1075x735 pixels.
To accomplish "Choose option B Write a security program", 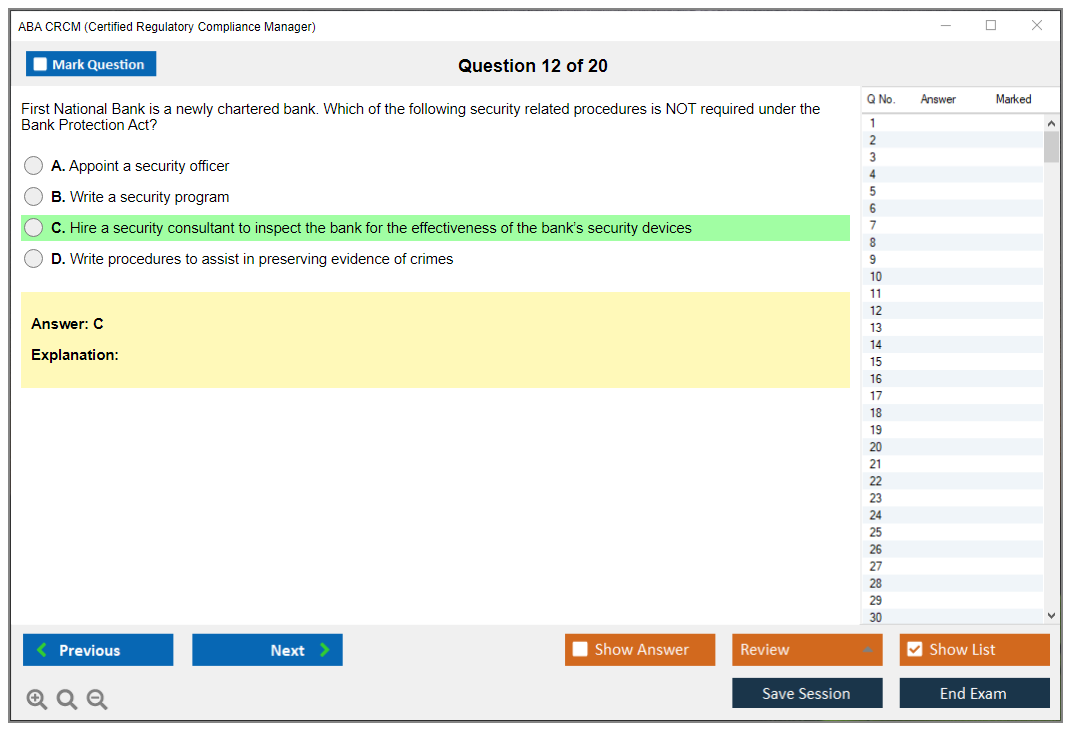I will point(34,197).
